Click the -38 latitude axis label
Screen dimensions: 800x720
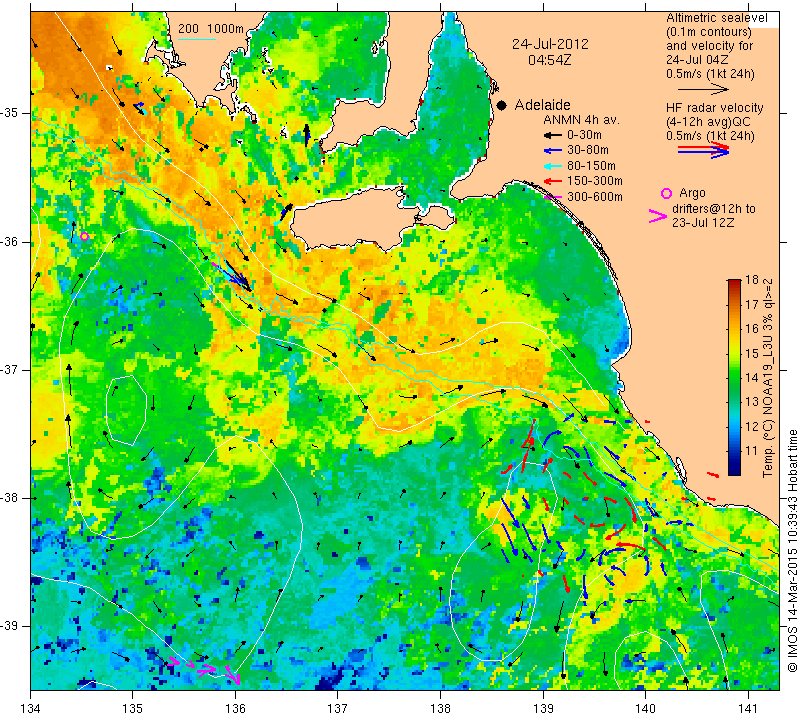coord(9,498)
